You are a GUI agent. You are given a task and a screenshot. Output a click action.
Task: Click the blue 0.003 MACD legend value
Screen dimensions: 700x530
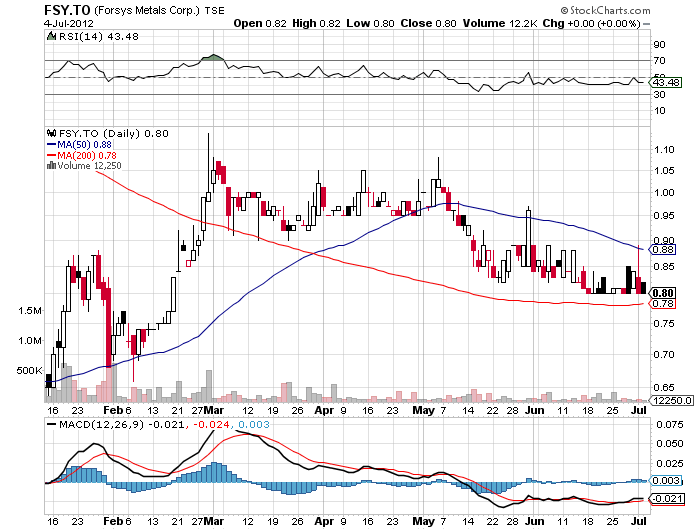coord(254,425)
